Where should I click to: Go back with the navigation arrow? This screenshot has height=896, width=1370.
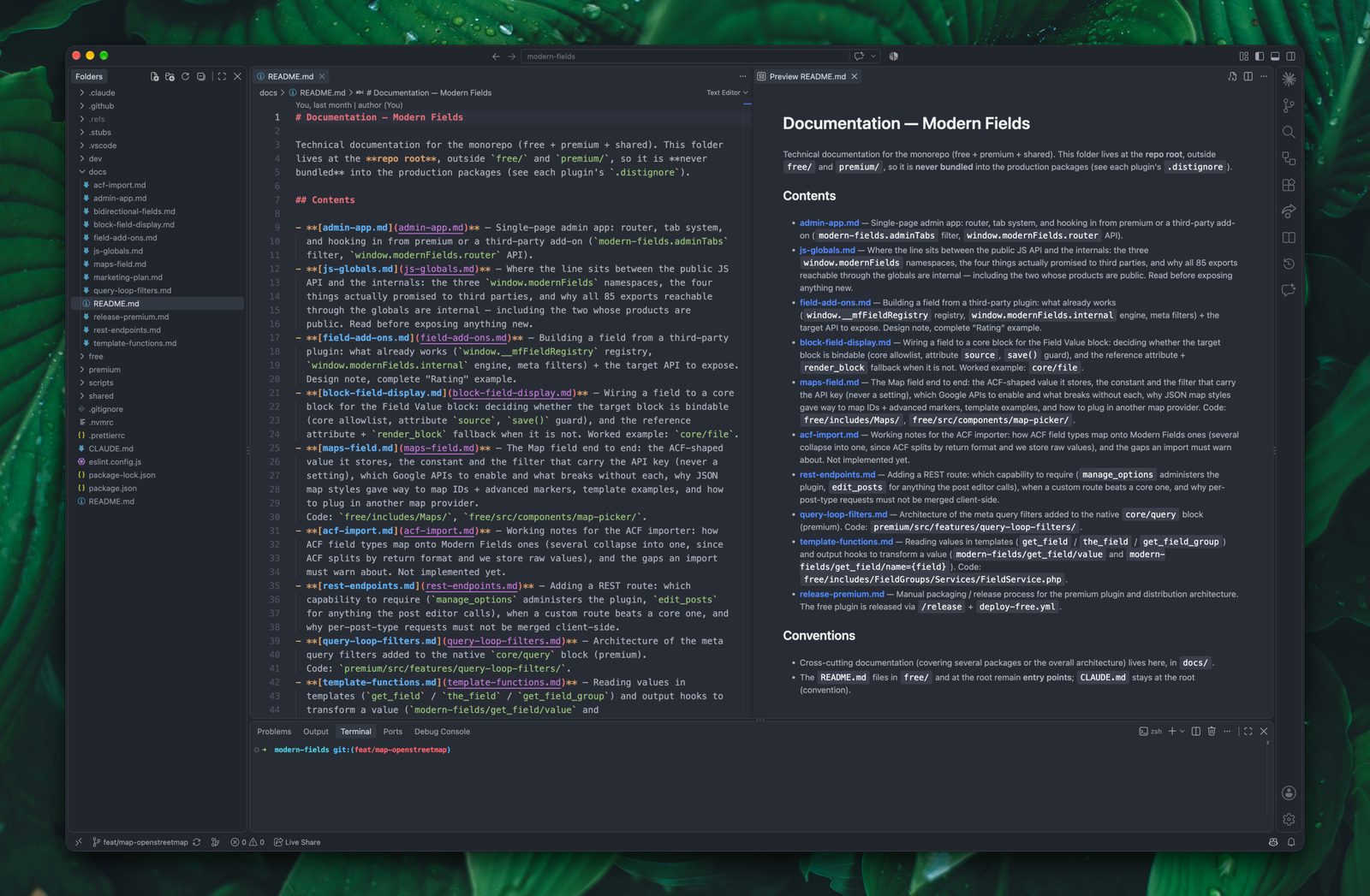pyautogui.click(x=496, y=56)
